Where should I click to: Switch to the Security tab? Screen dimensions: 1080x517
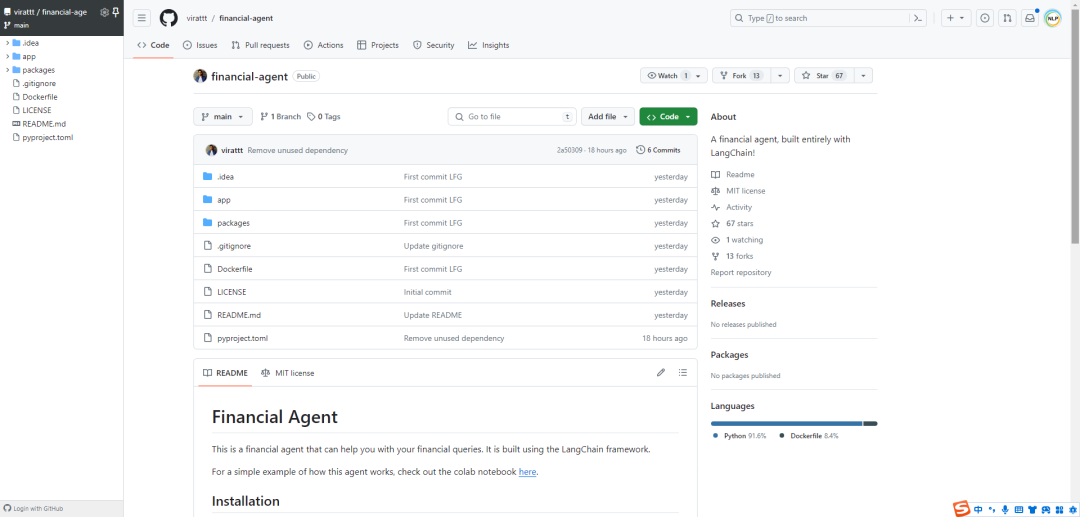pos(434,45)
